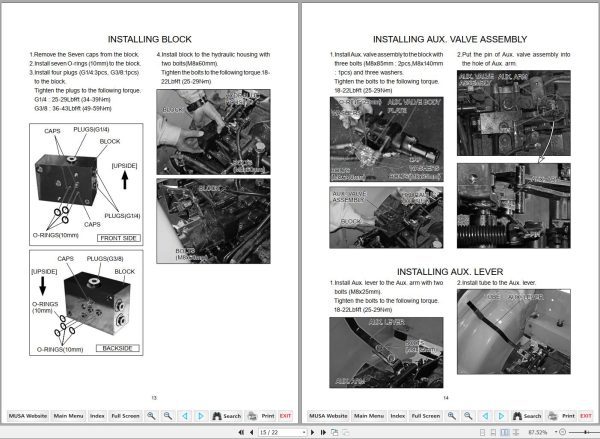Screen dimensions: 600x439
Task: Open Main Menu on page 13 toolbar
Action: (68, 416)
